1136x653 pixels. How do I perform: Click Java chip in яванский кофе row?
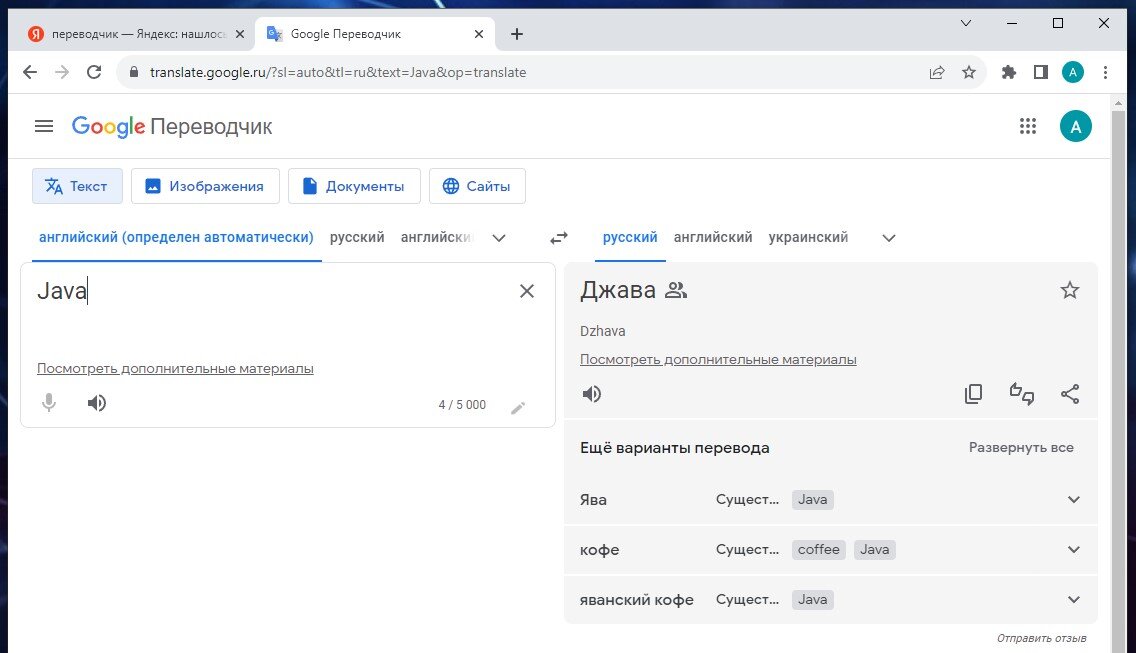[x=812, y=599]
